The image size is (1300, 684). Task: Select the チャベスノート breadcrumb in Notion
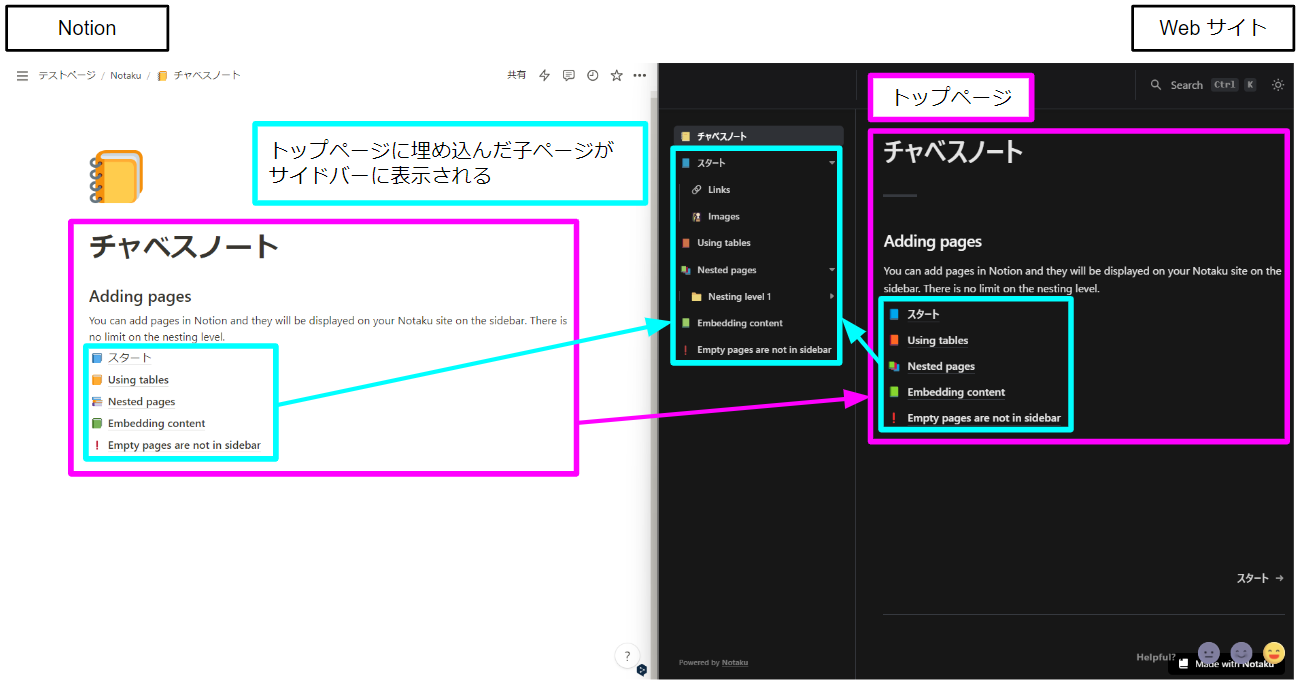pos(199,76)
